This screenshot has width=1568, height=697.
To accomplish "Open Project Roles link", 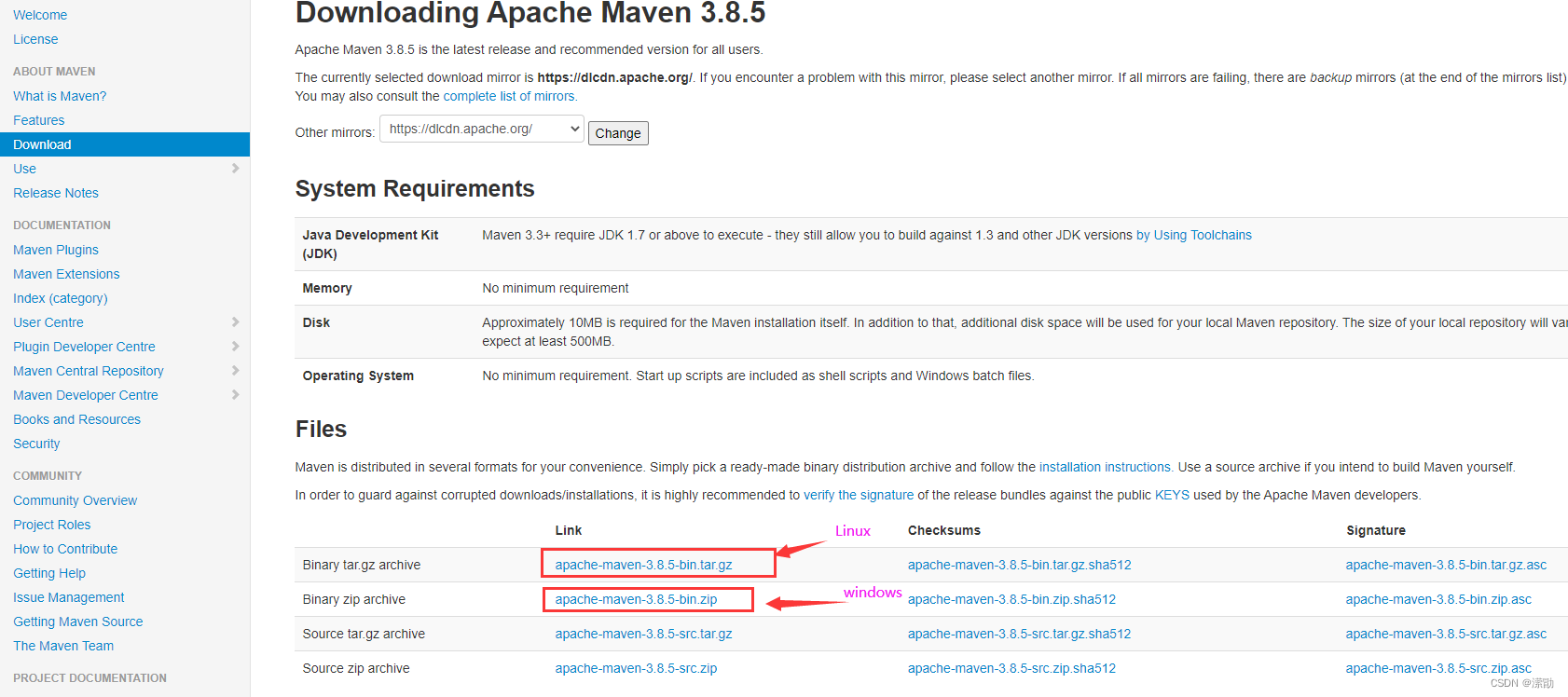I will coord(52,525).
